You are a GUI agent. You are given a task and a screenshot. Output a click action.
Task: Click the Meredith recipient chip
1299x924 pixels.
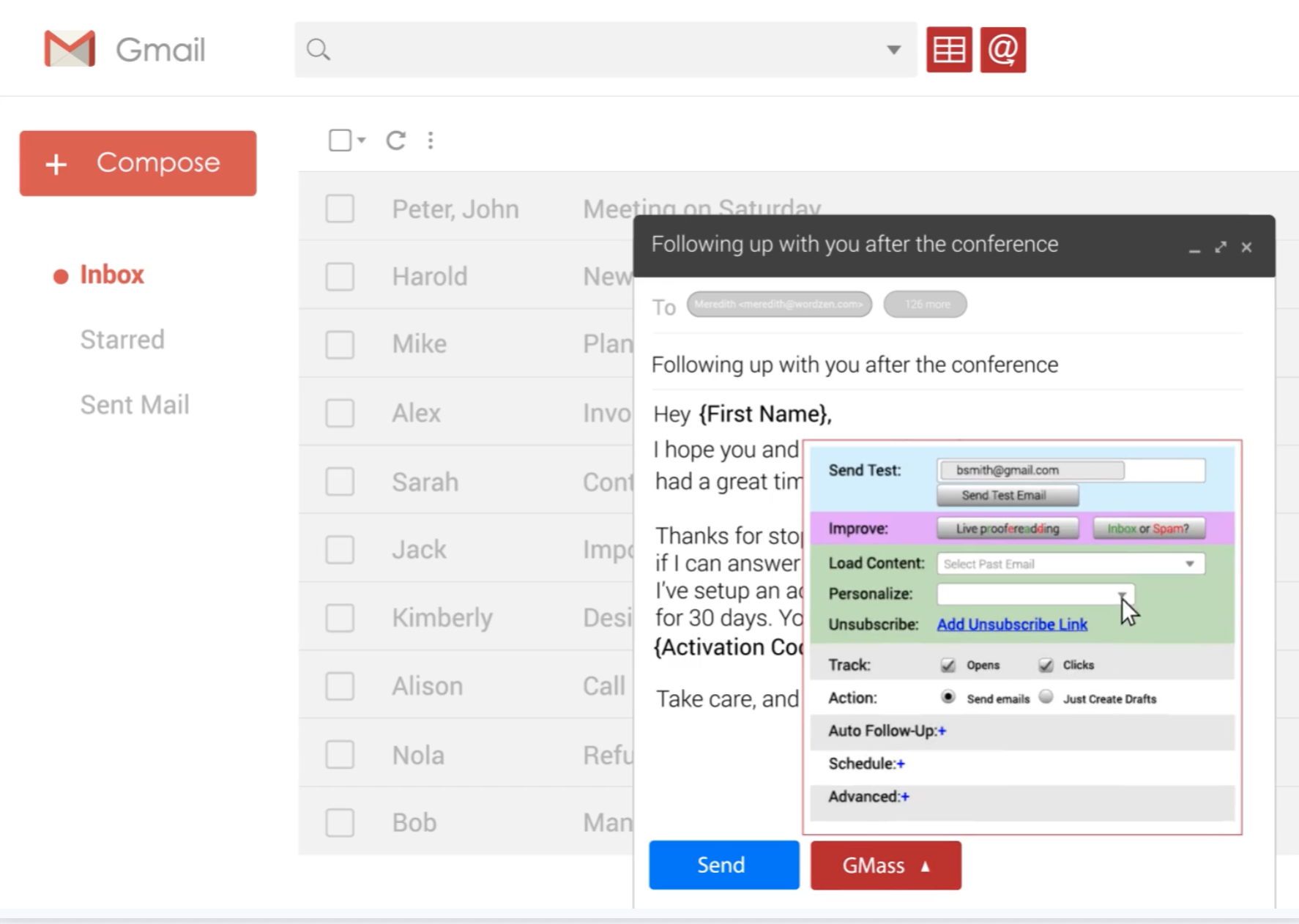779,304
